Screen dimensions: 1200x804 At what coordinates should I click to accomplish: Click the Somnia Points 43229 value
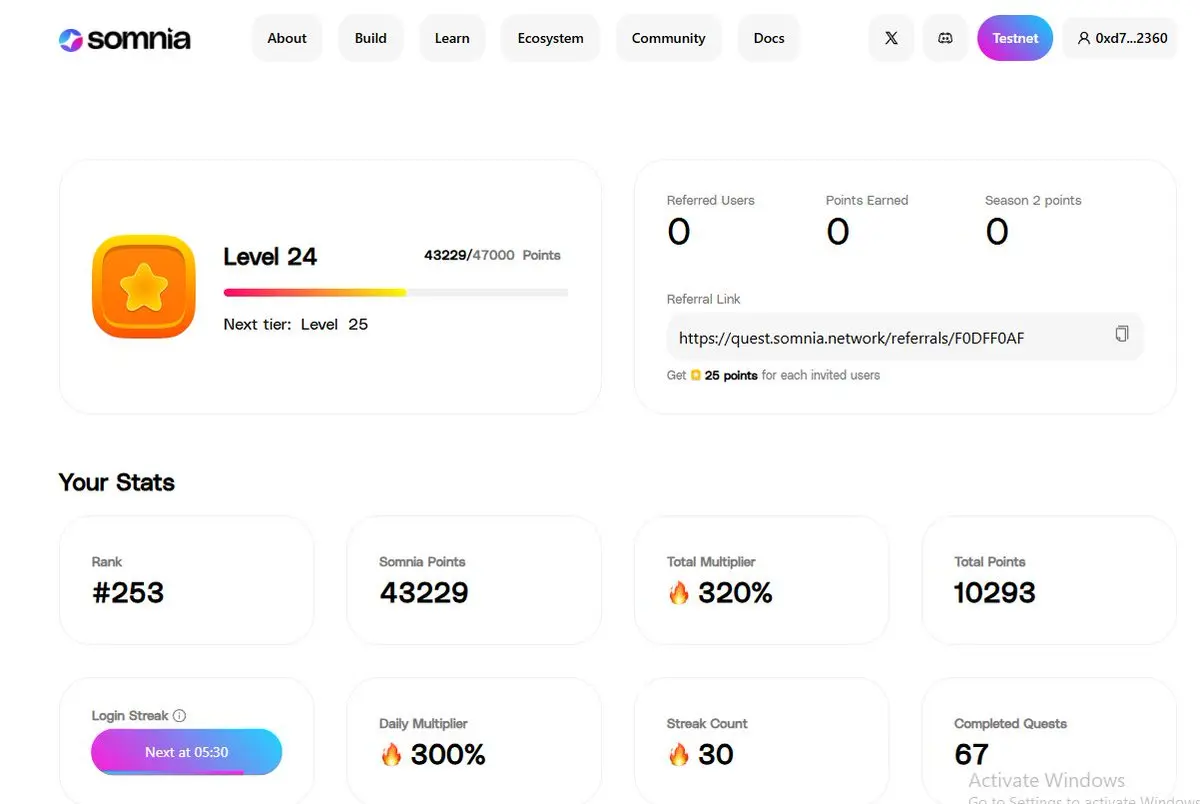(424, 593)
